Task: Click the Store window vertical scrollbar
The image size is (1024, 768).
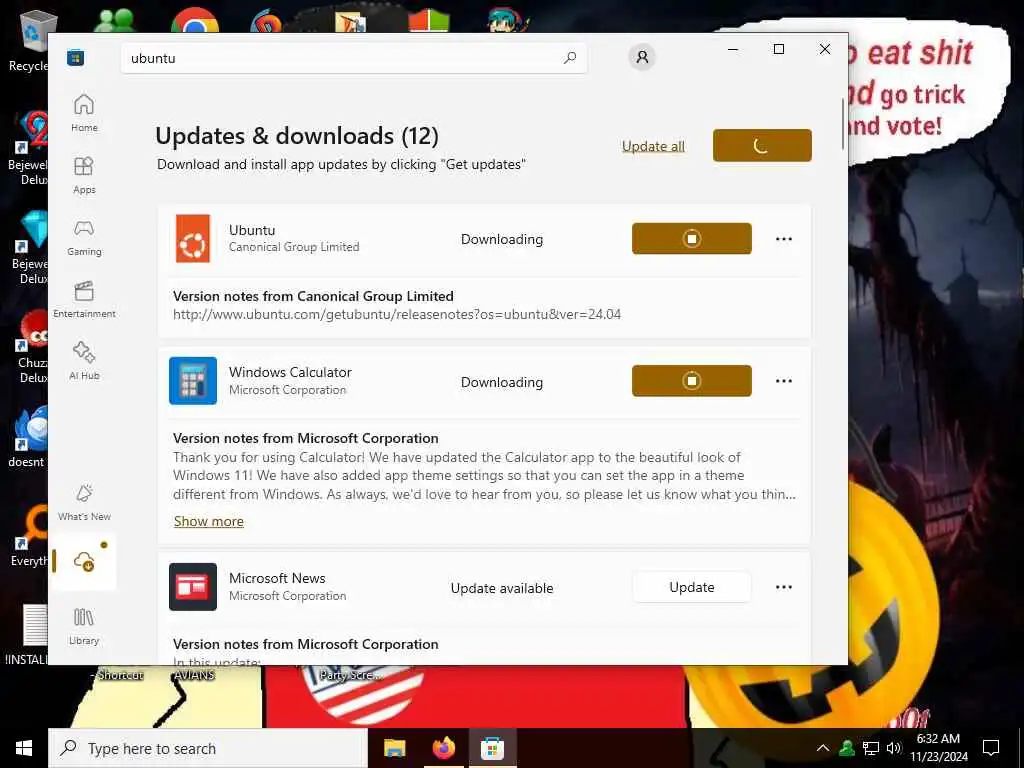Action: pos(843,124)
